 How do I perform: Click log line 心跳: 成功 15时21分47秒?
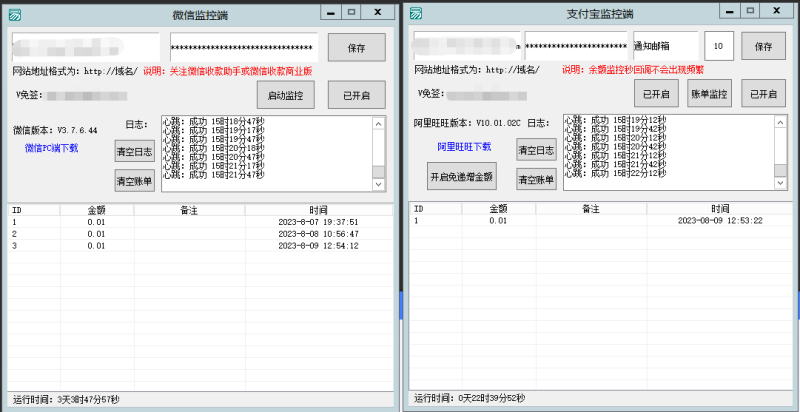click(x=214, y=174)
